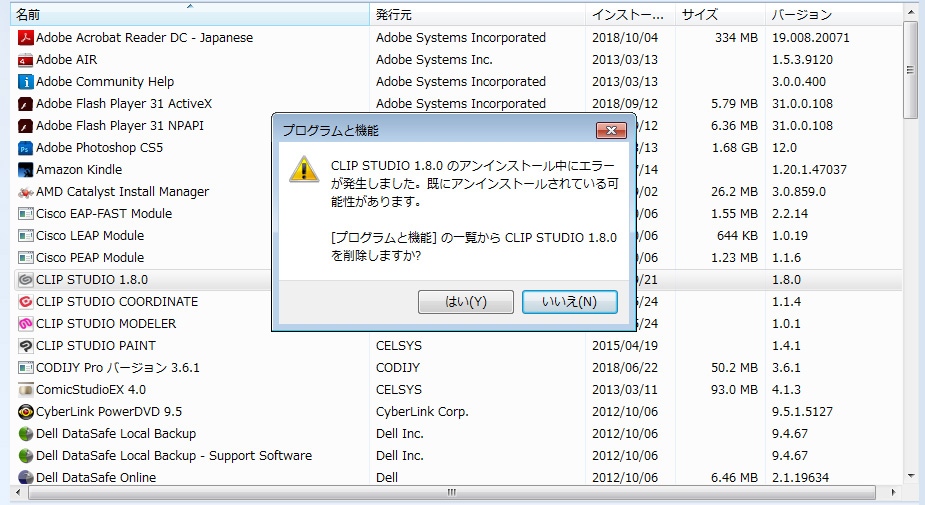The height and width of the screenshot is (505, 925).
Task: Click the AMD Catalyst Install Manager icon
Action: (26, 192)
